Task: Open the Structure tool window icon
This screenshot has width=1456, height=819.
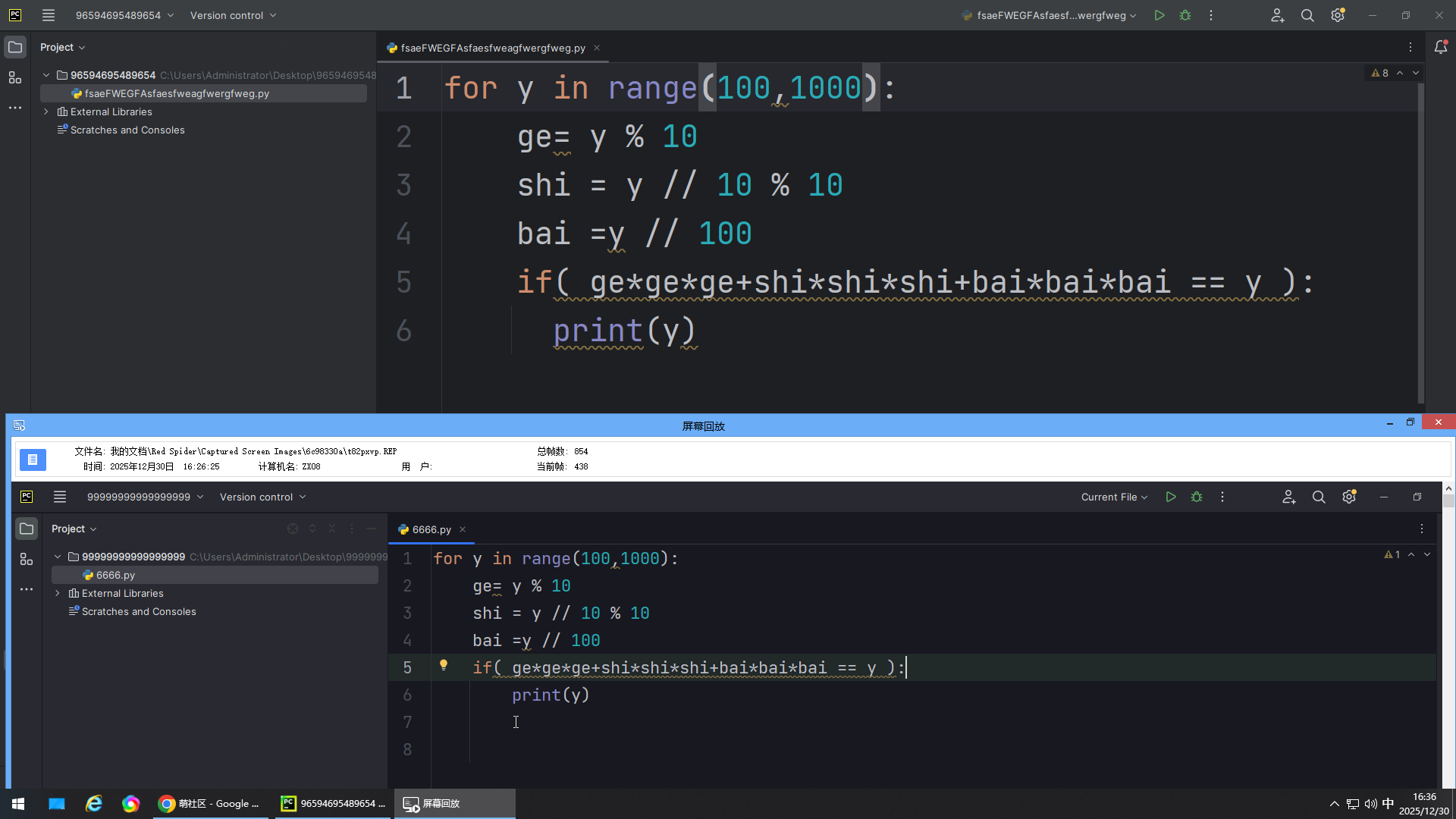Action: pos(15,77)
